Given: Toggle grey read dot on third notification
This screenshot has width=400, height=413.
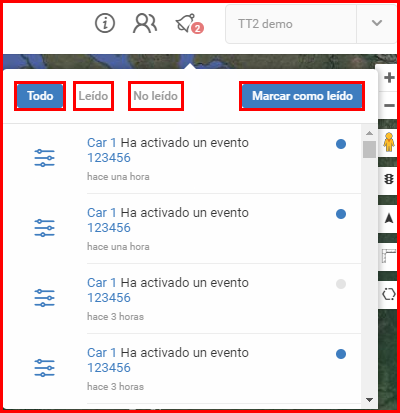Looking at the screenshot, I should (341, 284).
